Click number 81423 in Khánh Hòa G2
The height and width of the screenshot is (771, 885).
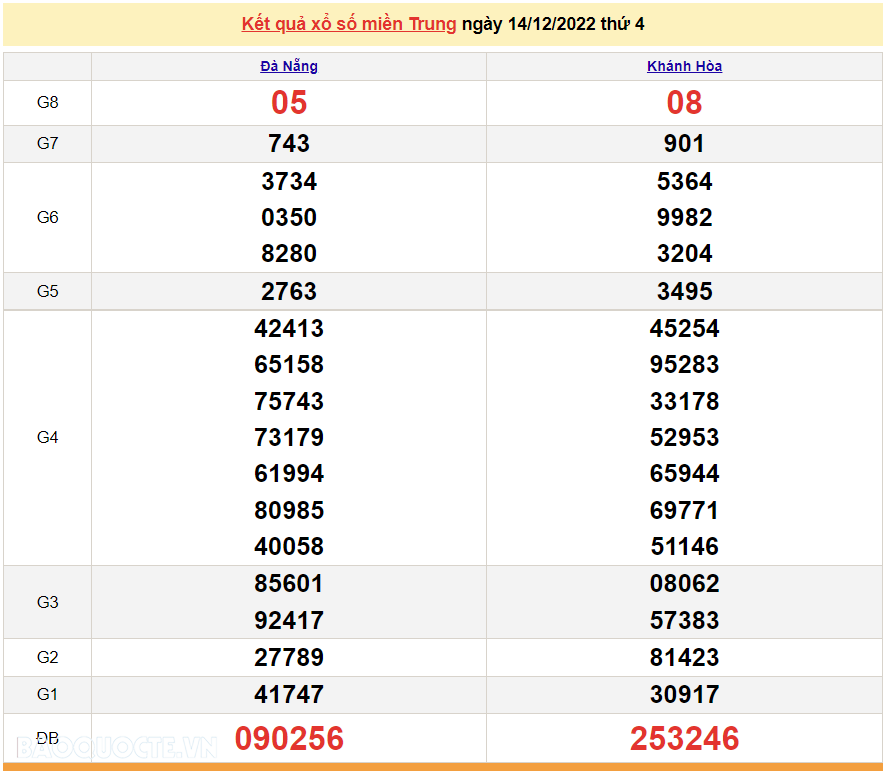(684, 658)
